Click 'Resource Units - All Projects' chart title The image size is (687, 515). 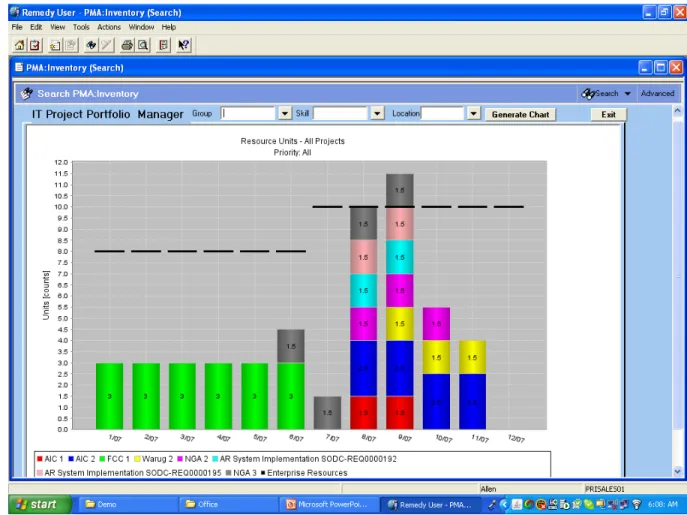(292, 141)
